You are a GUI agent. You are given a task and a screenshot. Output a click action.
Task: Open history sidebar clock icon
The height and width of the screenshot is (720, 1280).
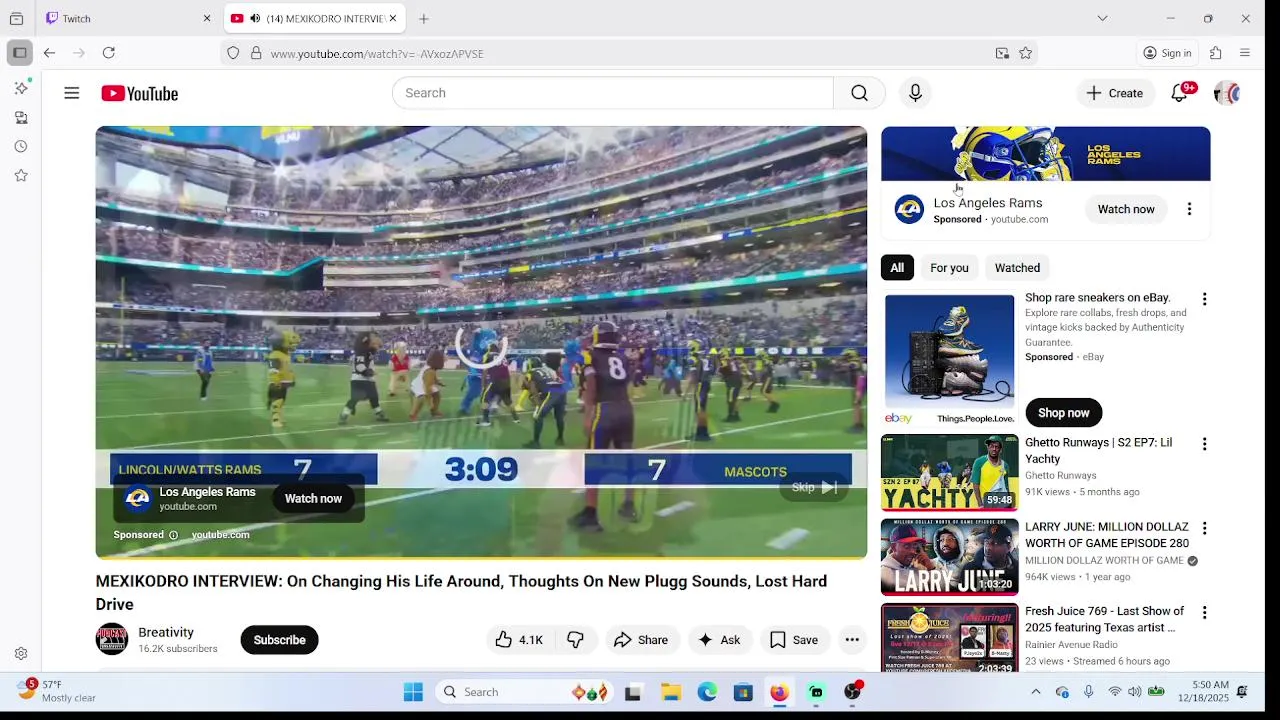pos(21,147)
